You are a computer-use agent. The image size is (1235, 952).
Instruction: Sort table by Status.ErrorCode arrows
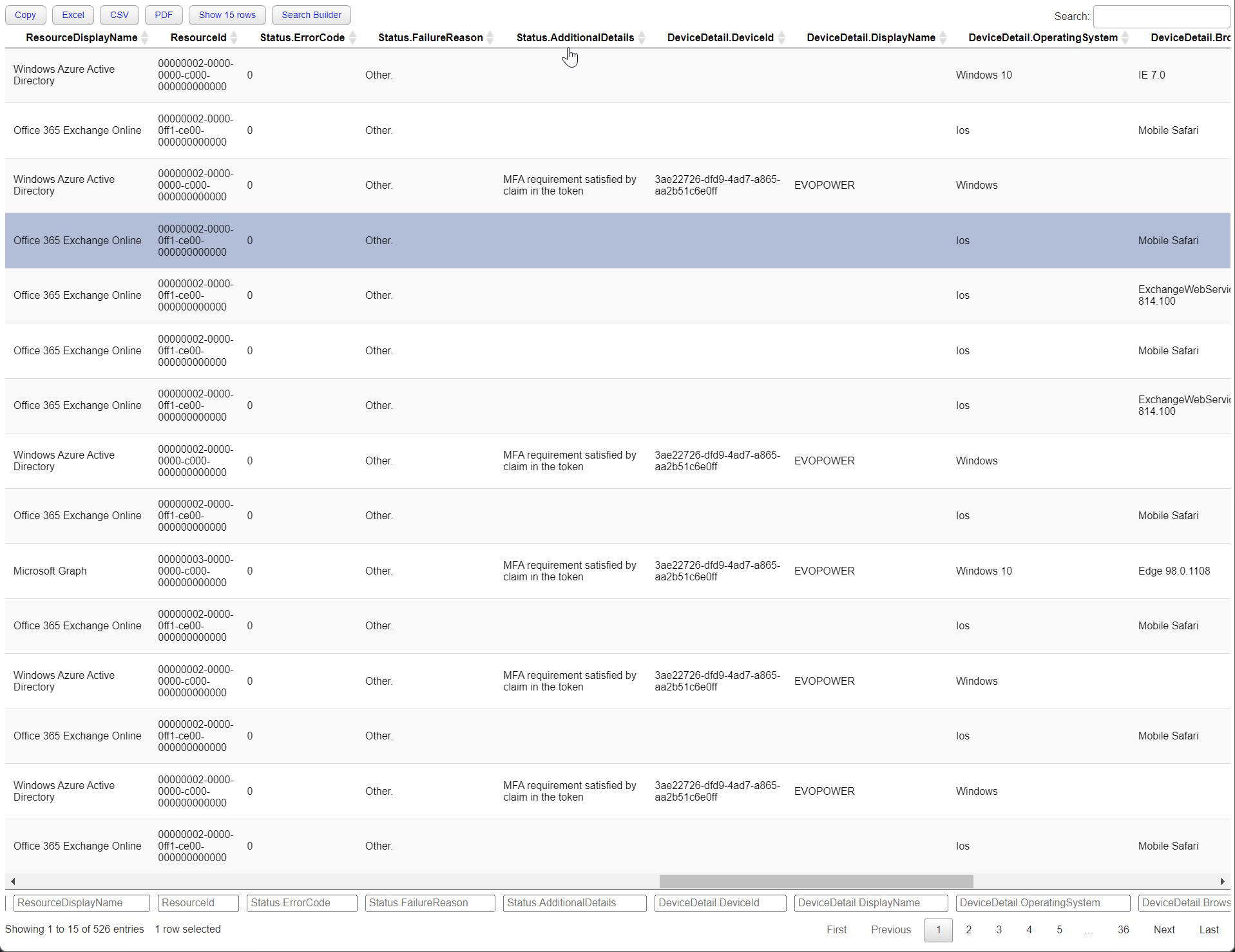352,38
